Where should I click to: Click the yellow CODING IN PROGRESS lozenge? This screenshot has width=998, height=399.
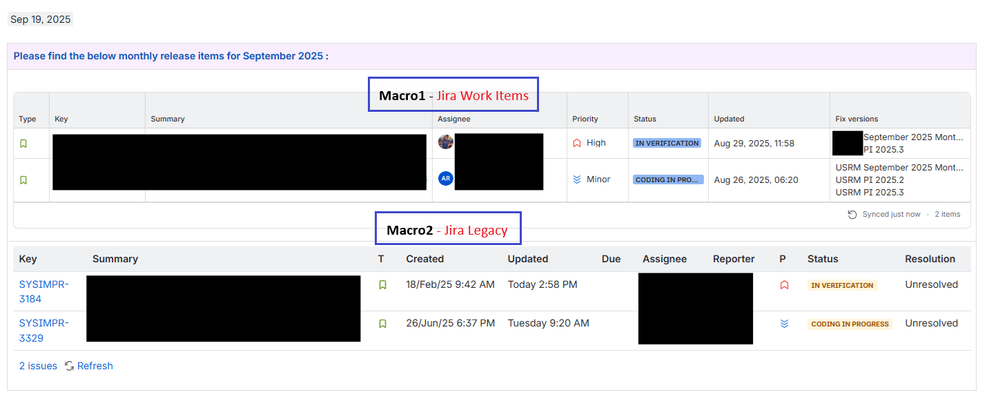coord(850,324)
